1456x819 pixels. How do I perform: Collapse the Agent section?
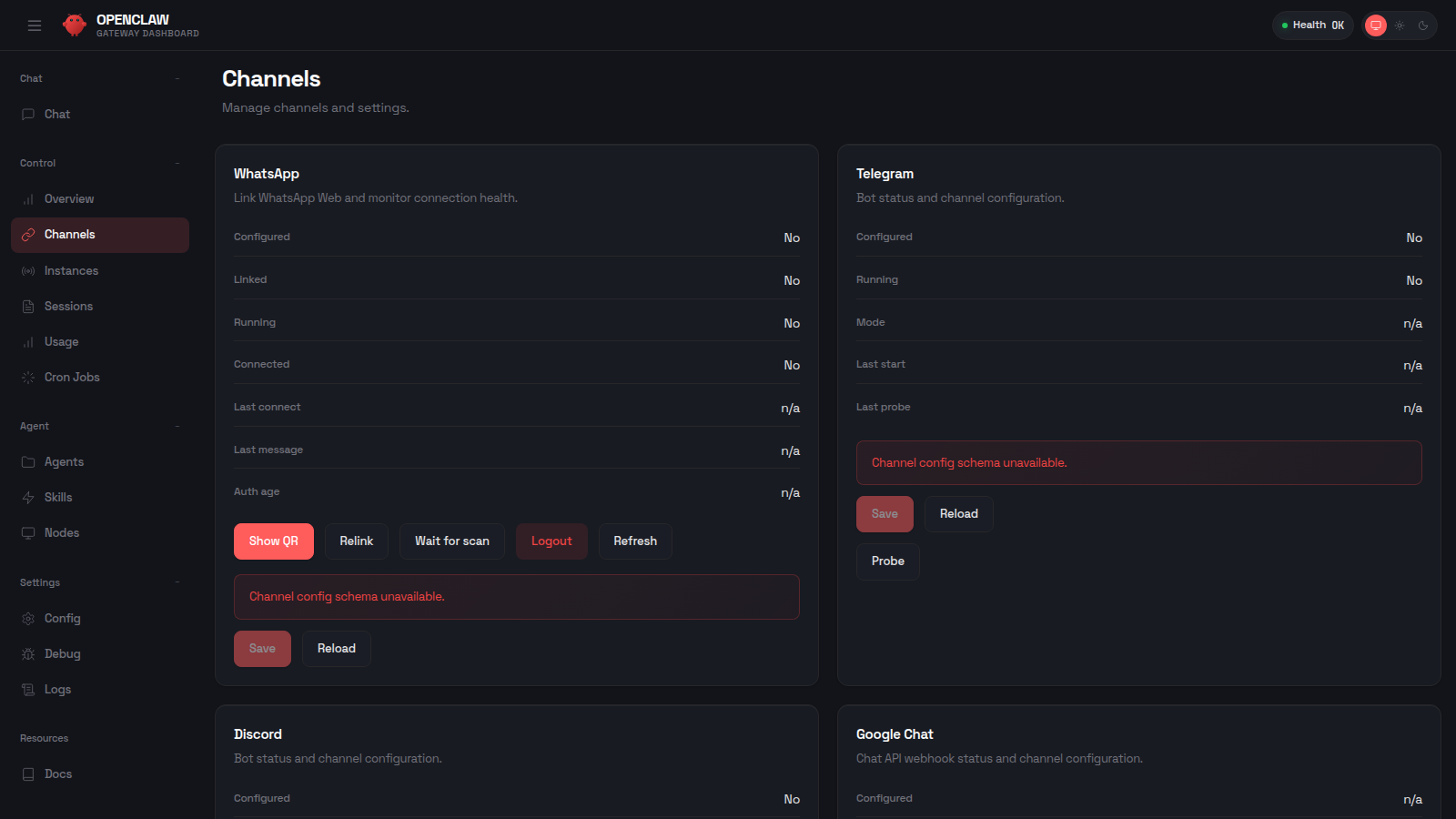pos(177,426)
